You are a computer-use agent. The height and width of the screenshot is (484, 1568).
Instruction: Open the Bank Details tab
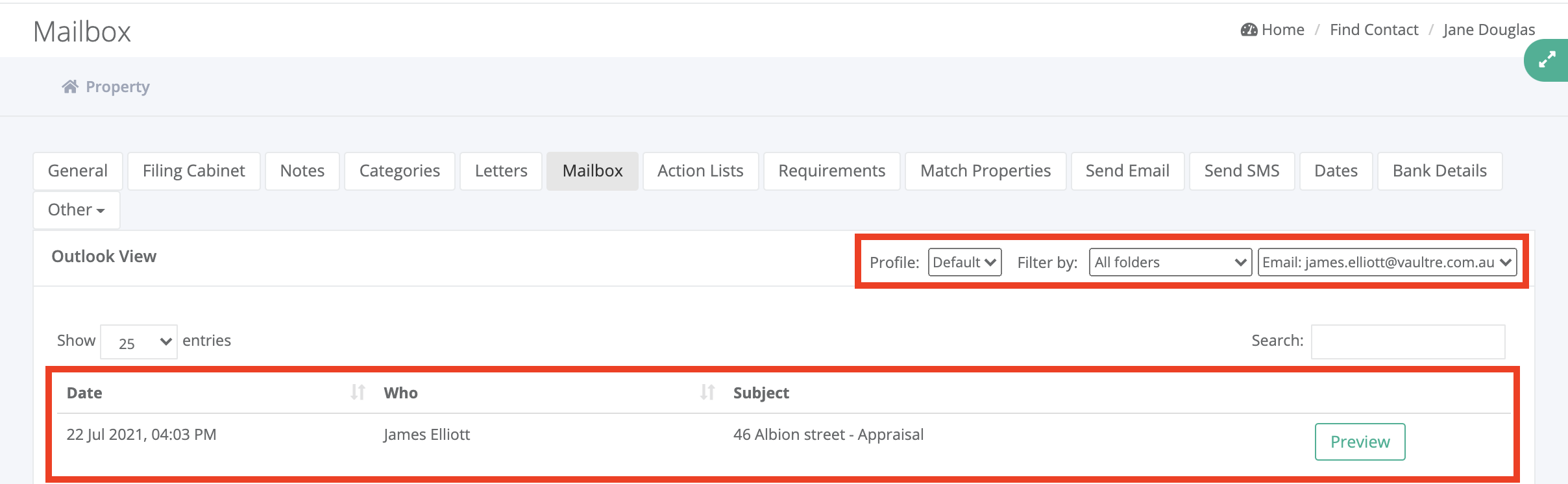point(1439,171)
